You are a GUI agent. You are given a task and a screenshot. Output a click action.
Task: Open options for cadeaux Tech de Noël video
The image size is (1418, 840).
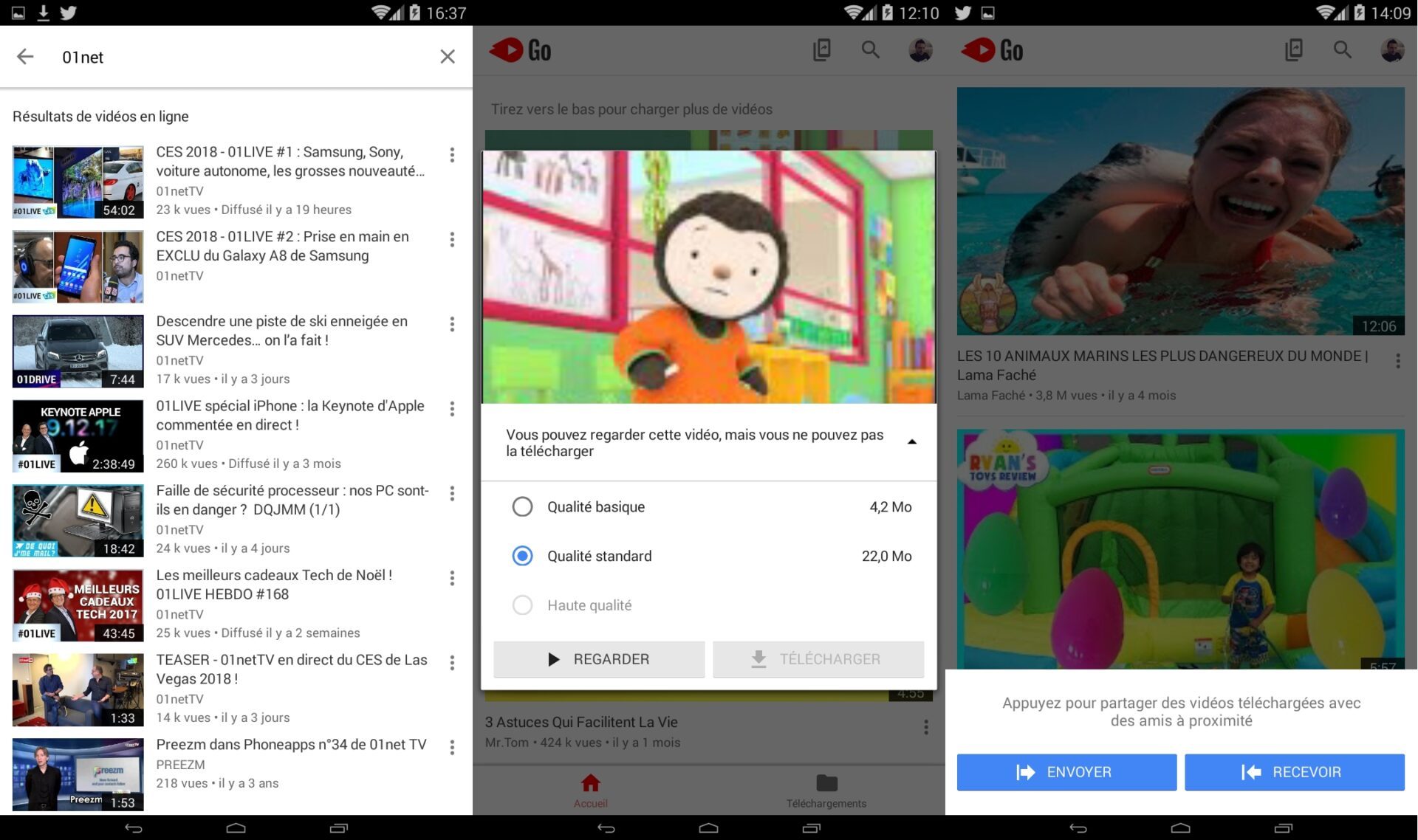pyautogui.click(x=452, y=578)
